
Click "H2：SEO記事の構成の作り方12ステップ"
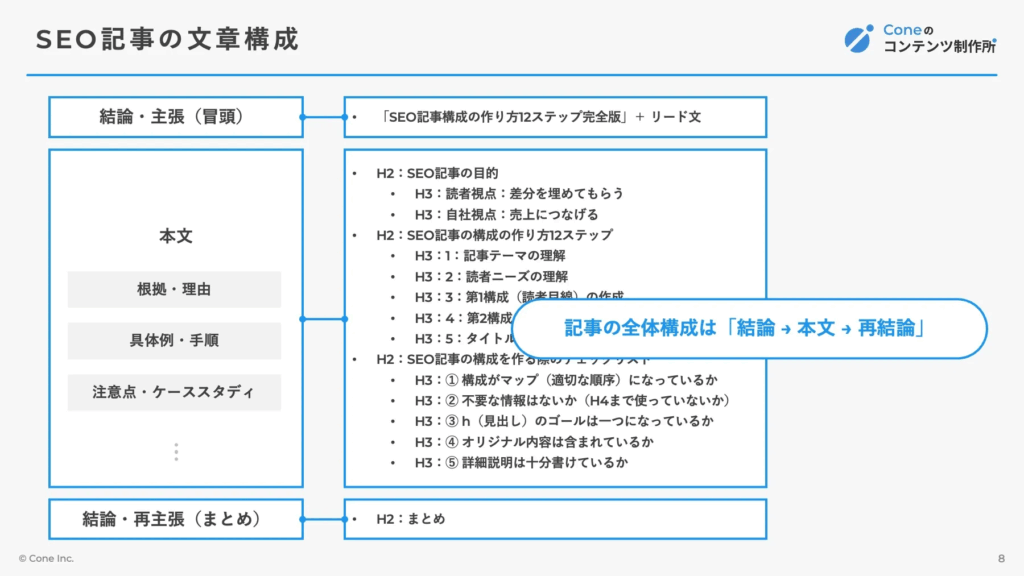494,235
